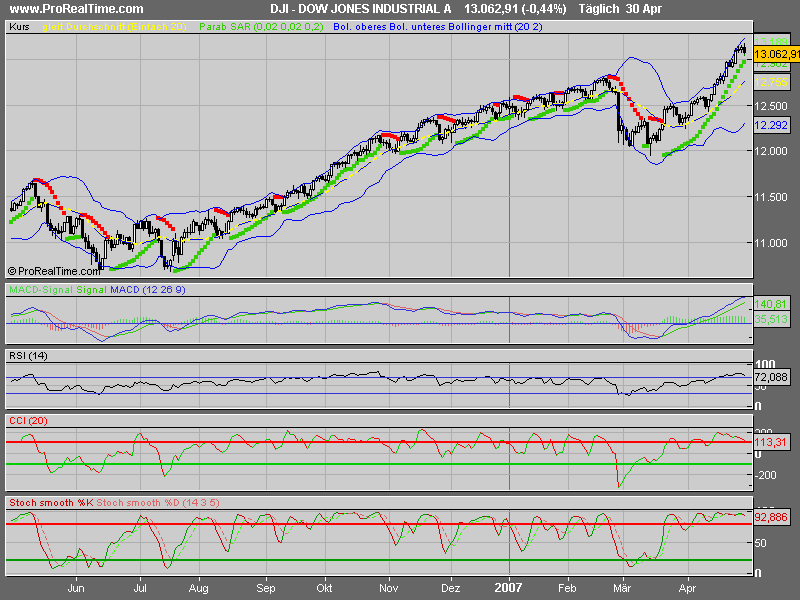Screen dimensions: 800x600
Task: Click the © ProRealTime.com copyright text
Action: tap(54, 271)
